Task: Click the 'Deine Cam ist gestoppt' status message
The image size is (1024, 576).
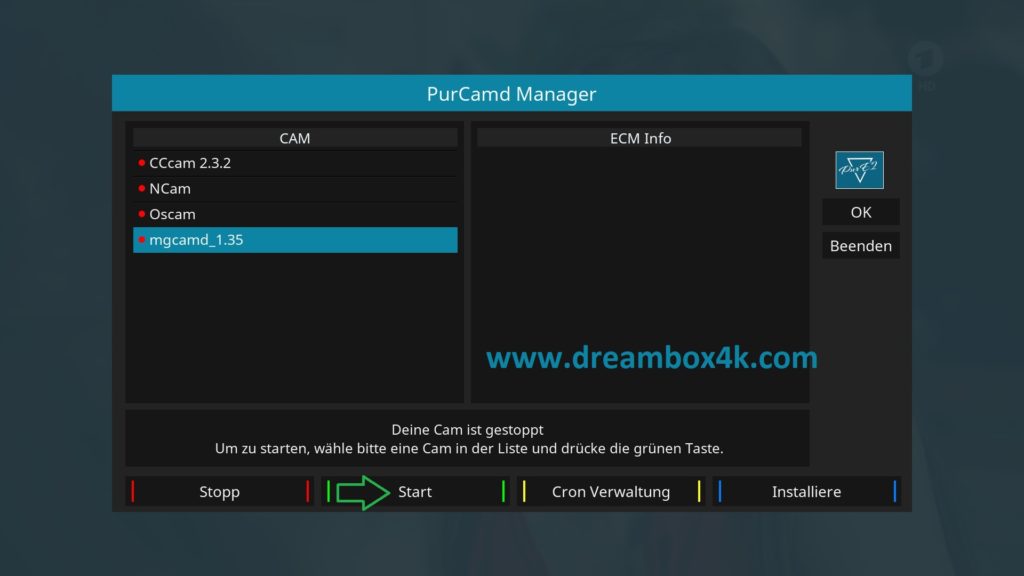Action: pos(467,430)
